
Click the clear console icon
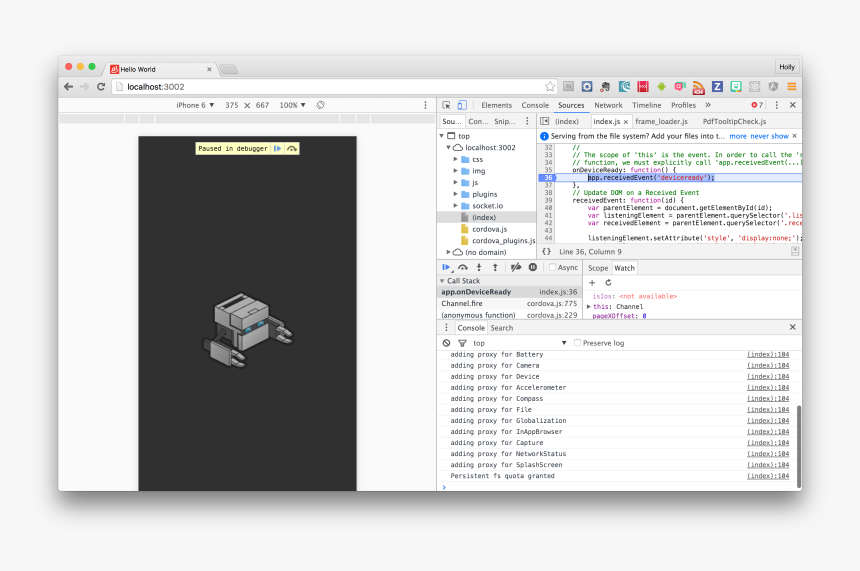click(x=446, y=343)
